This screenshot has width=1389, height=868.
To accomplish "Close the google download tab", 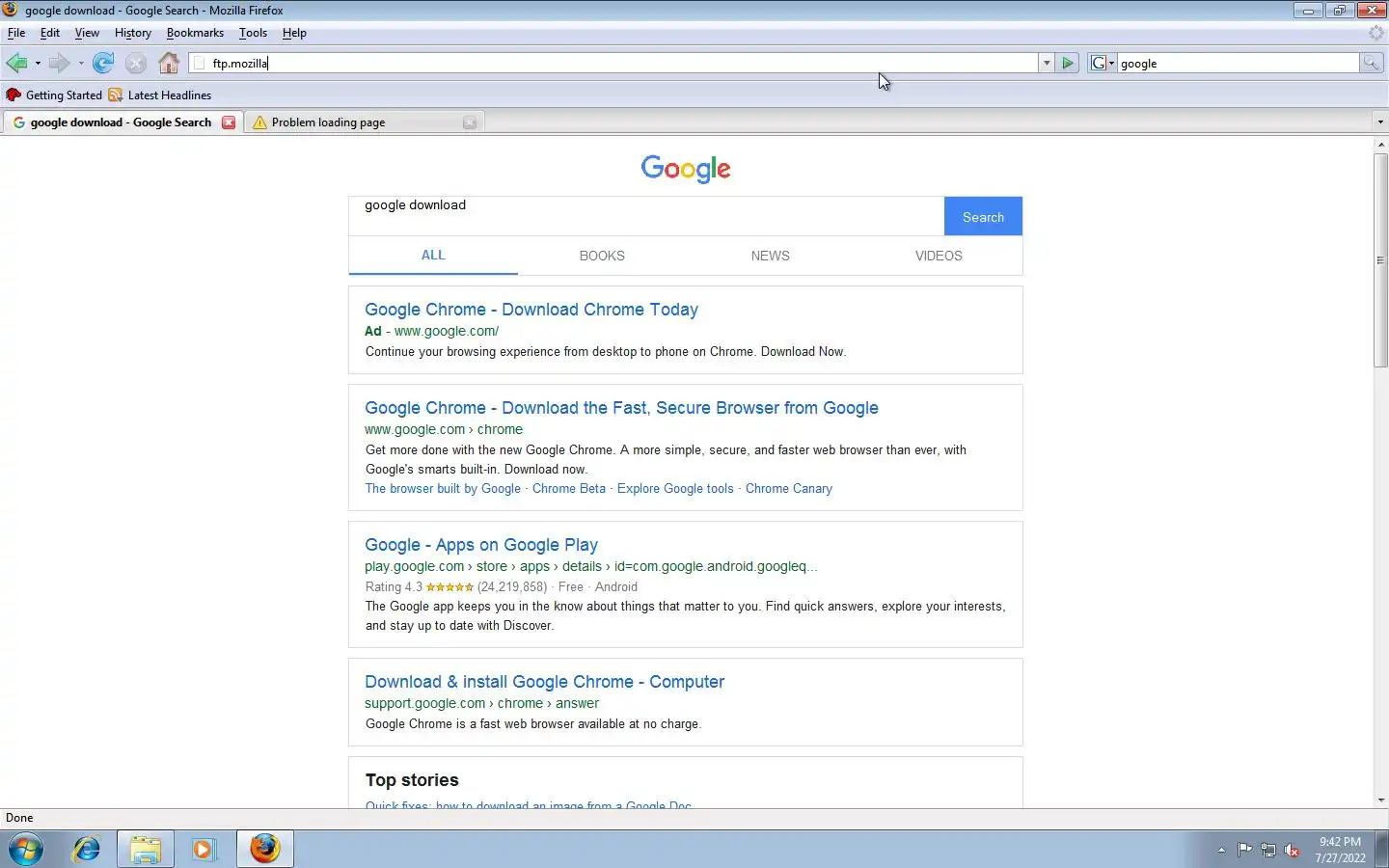I will pos(229,122).
